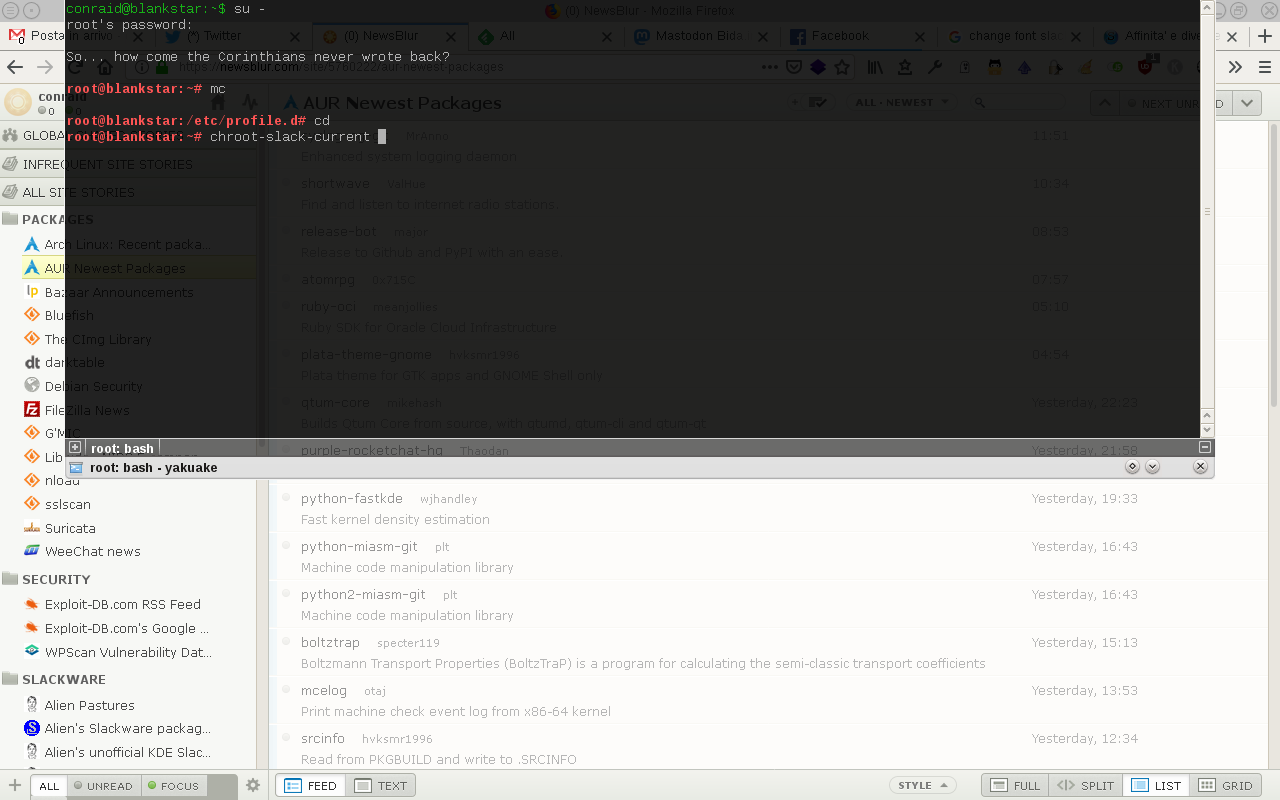Switch layout to FULL
1280x800 pixels.
click(1016, 786)
